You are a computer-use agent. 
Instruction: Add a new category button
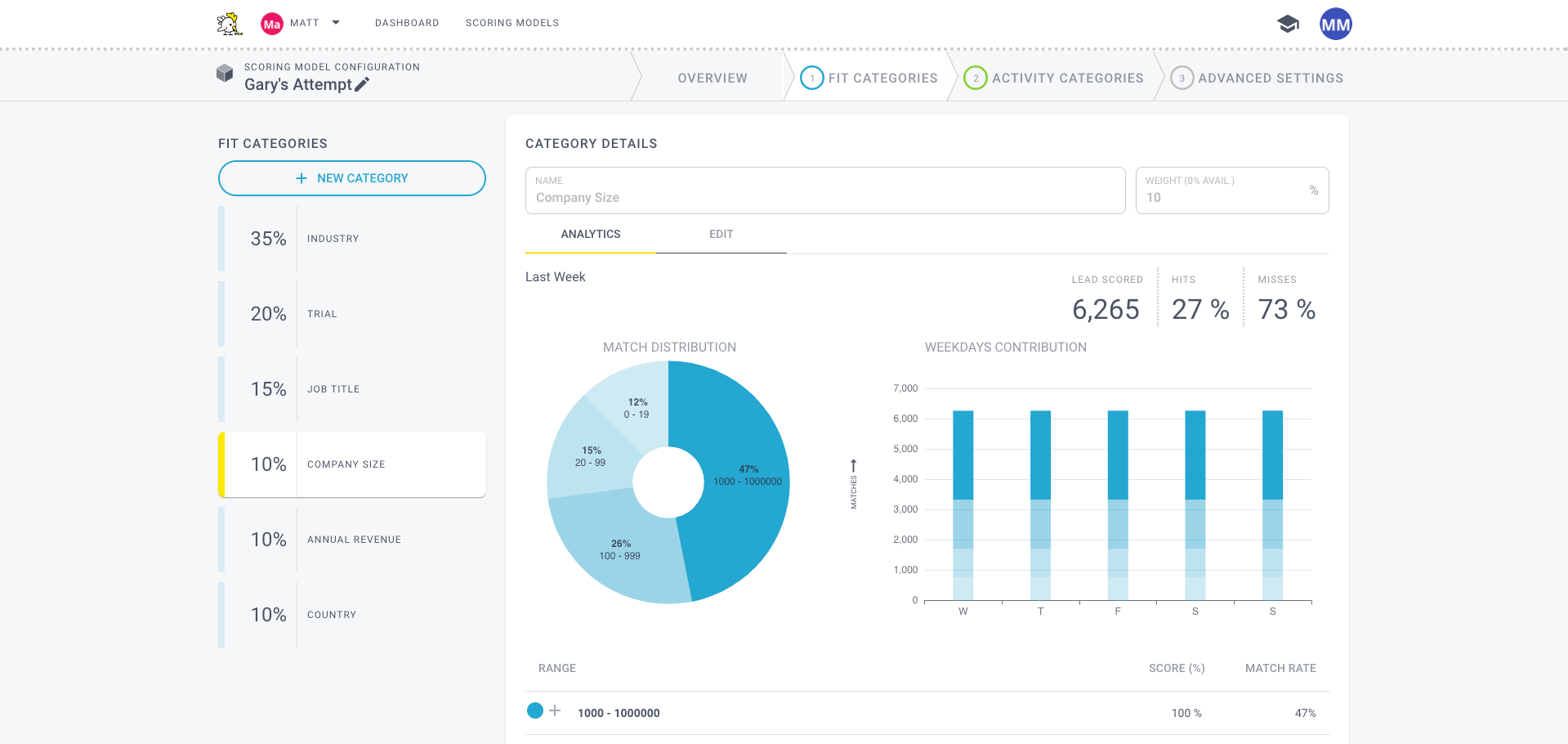[x=352, y=178]
